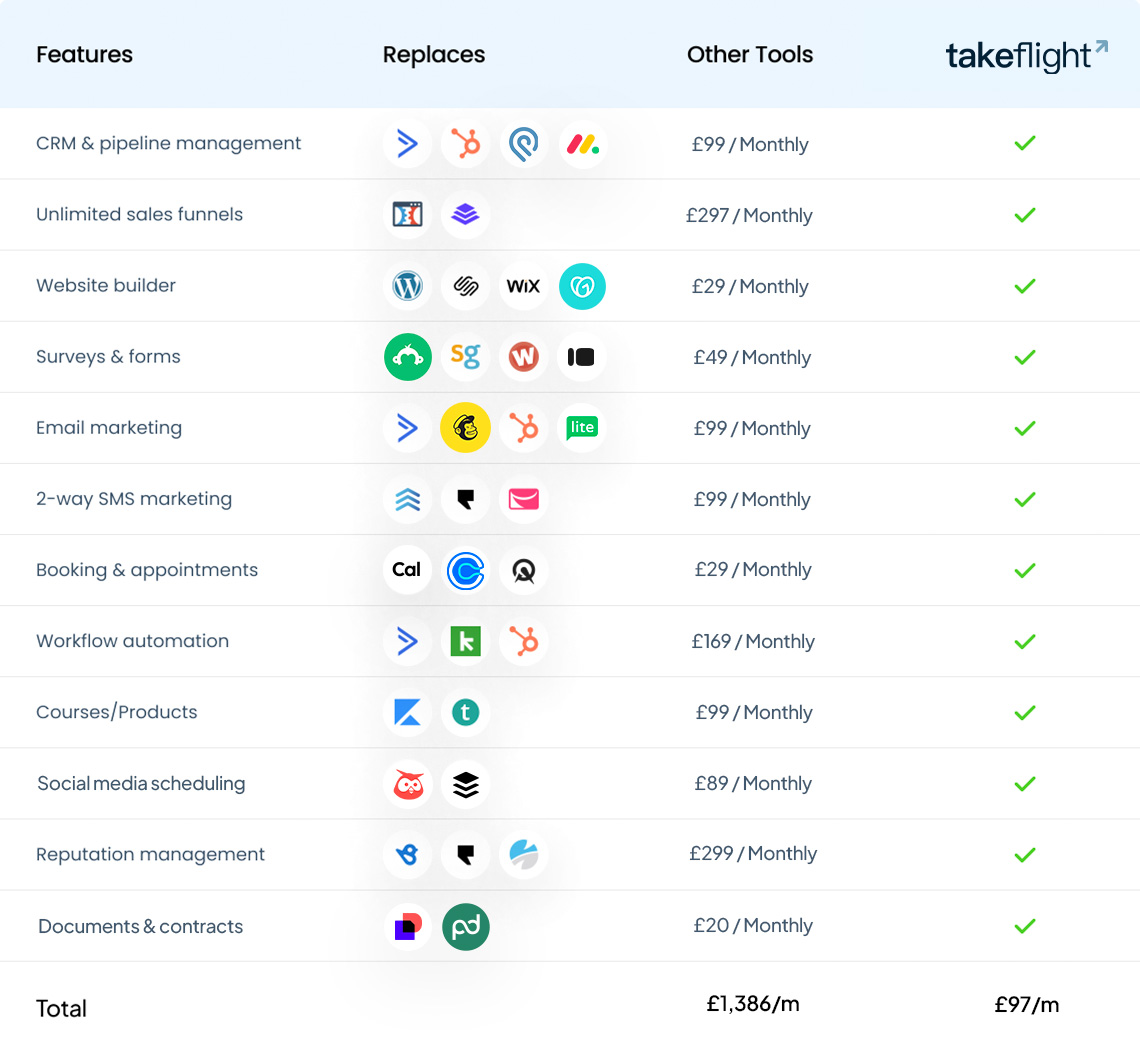
Task: Click the HubSpot icon in the CRM row
Action: point(465,144)
